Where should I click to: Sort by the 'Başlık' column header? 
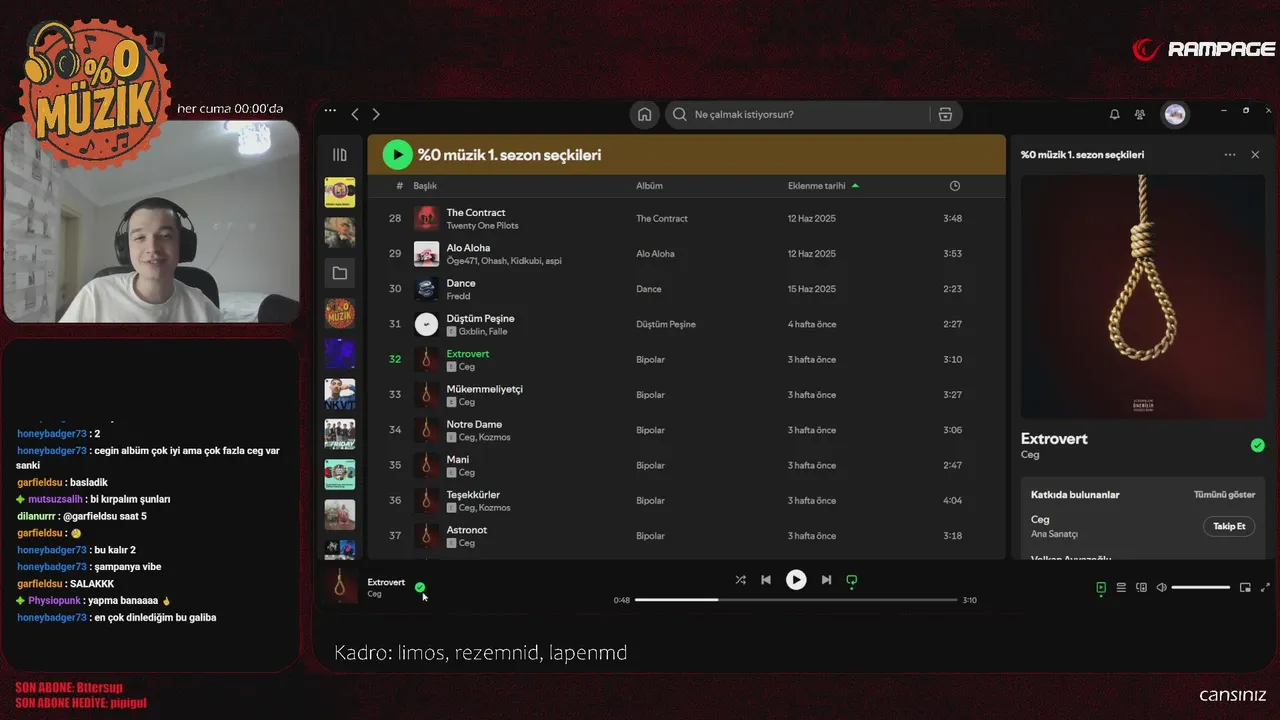(x=425, y=186)
